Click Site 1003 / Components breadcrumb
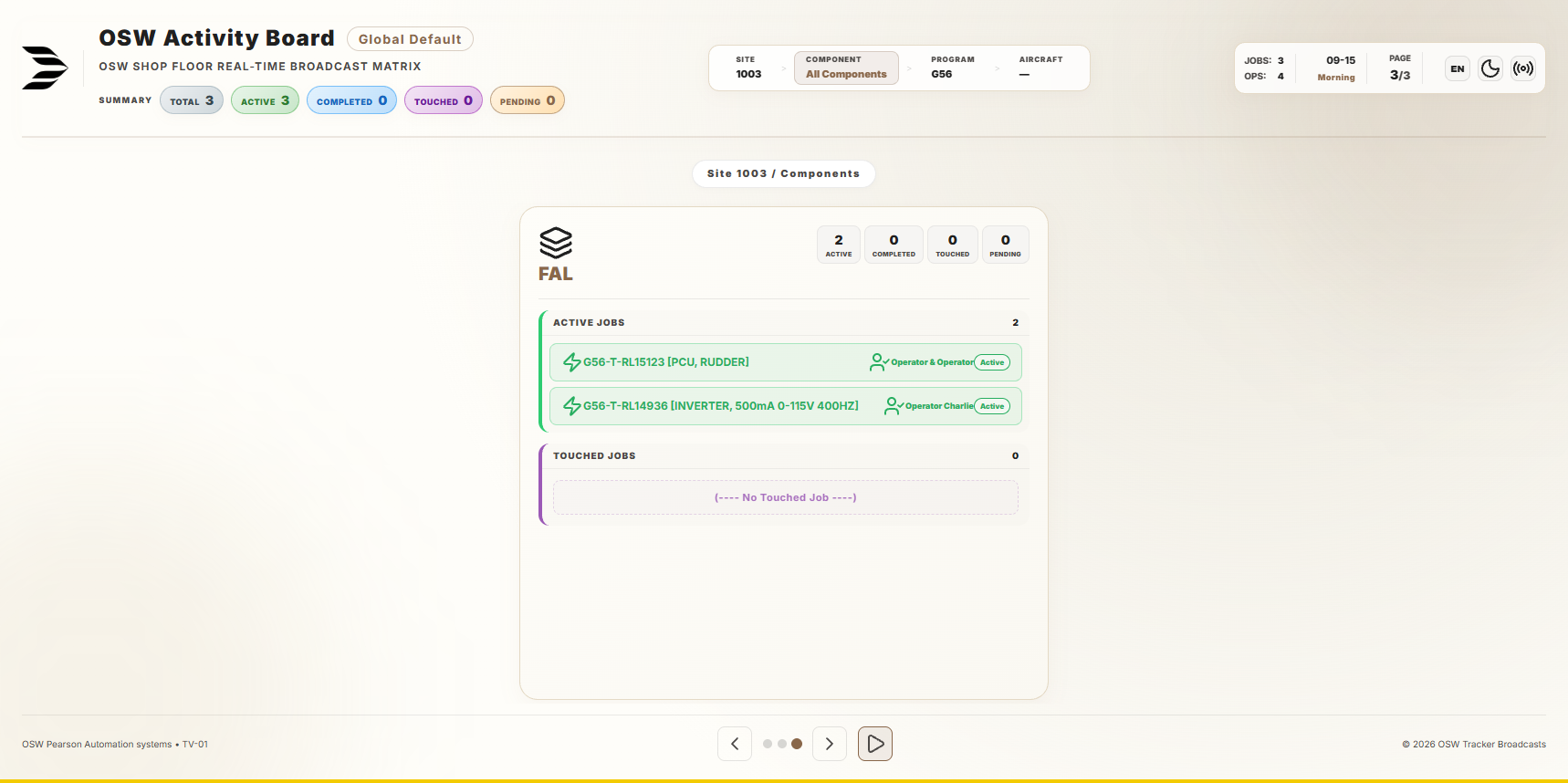 point(783,173)
